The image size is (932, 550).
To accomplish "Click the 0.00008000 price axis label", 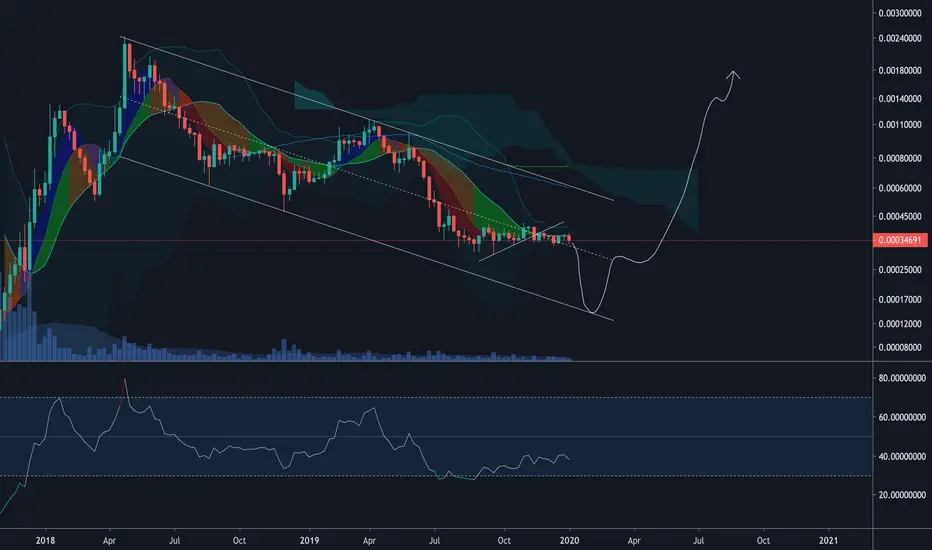I will click(x=900, y=347).
